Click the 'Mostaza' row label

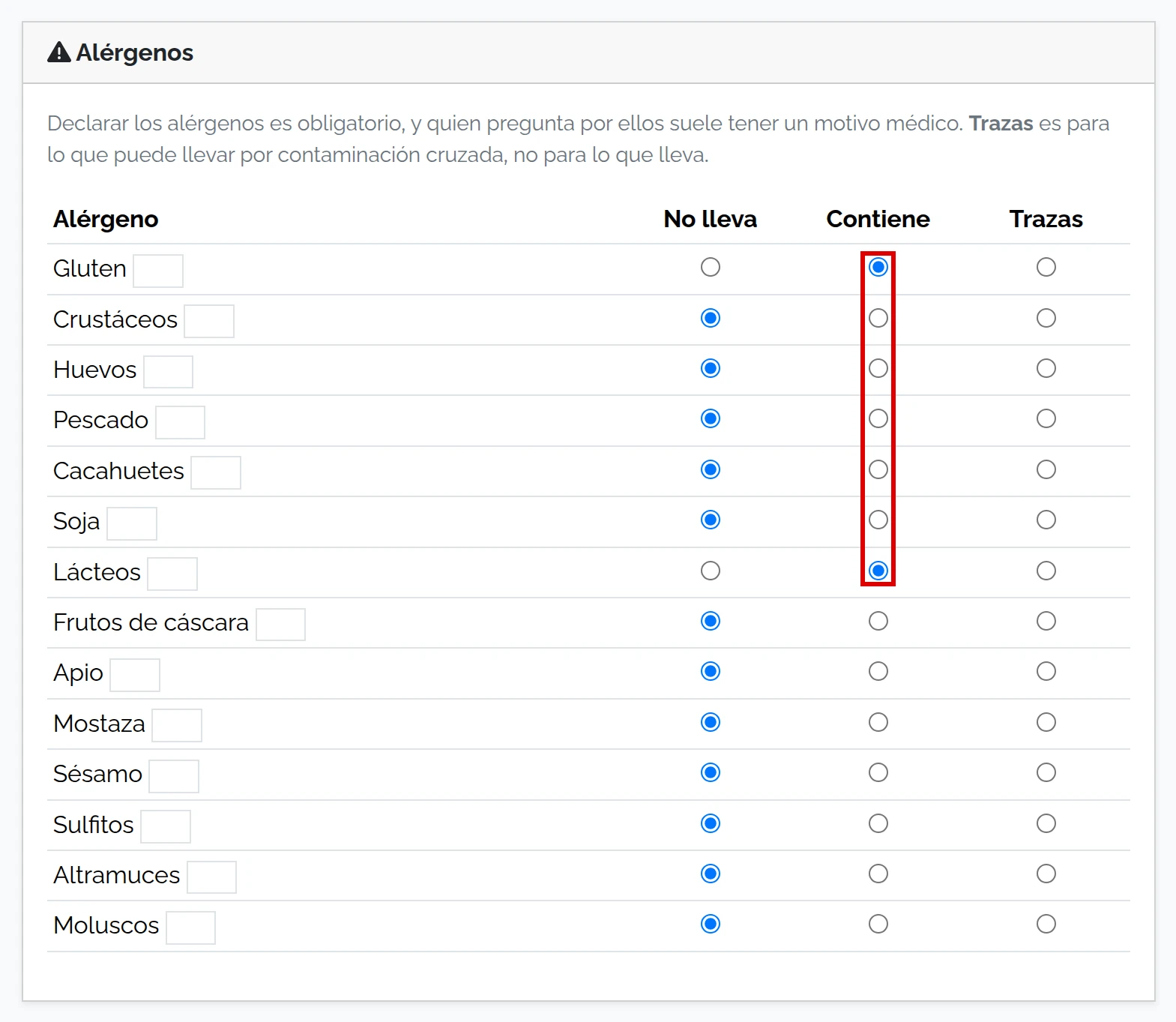pyautogui.click(x=99, y=724)
